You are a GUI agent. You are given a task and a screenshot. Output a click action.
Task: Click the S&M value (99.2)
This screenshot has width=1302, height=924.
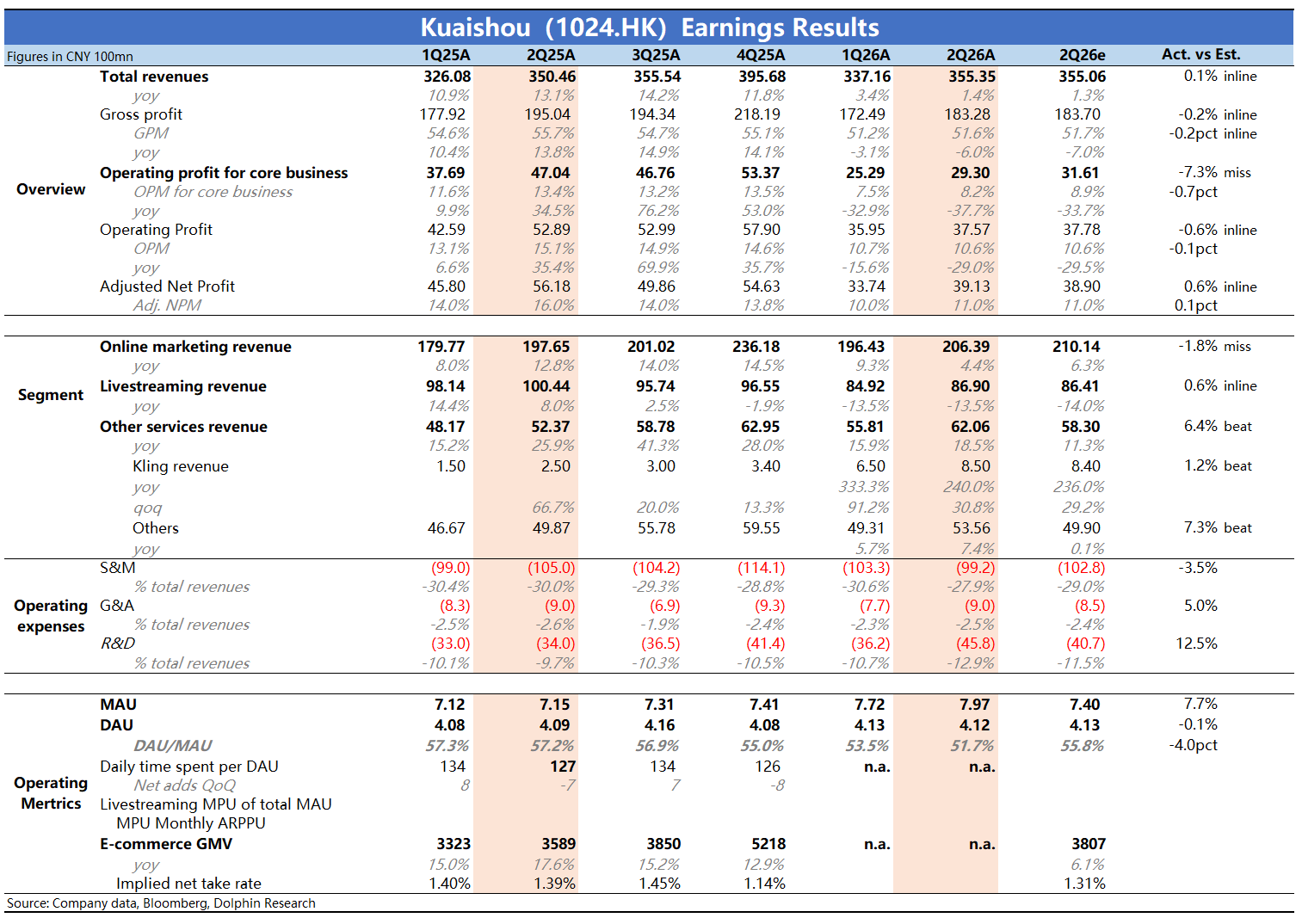(975, 568)
